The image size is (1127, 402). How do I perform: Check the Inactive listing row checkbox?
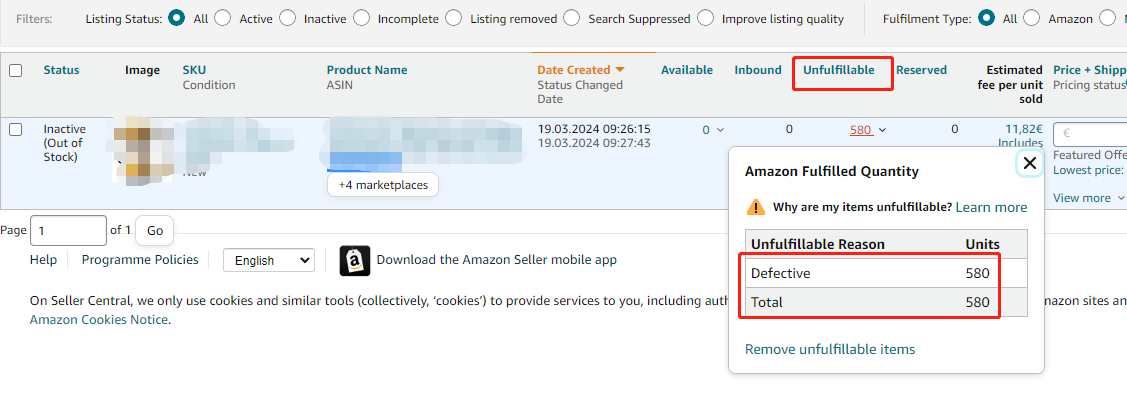[x=15, y=129]
